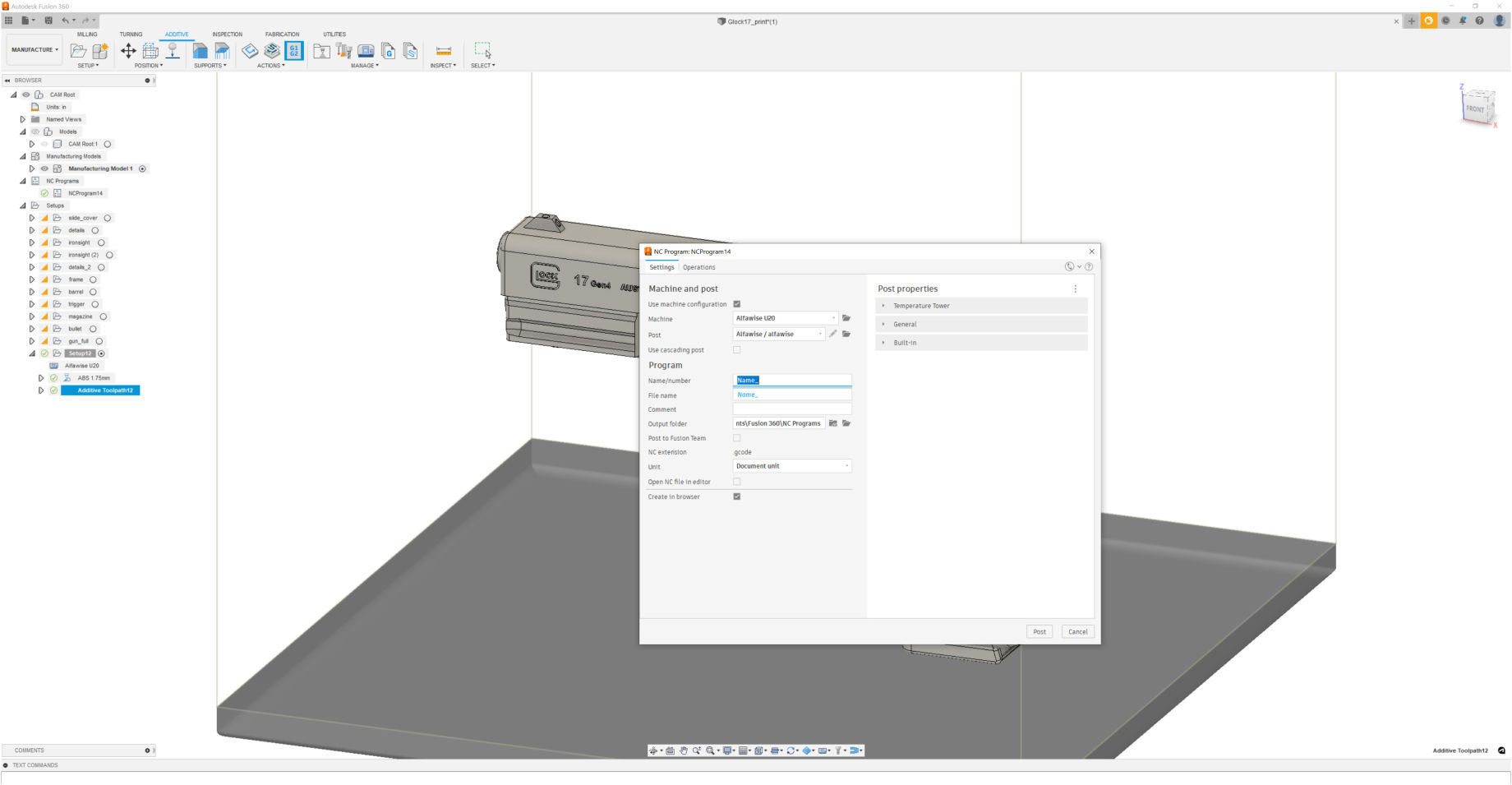
Task: Toggle visibility of CAM Root
Action: pos(25,95)
